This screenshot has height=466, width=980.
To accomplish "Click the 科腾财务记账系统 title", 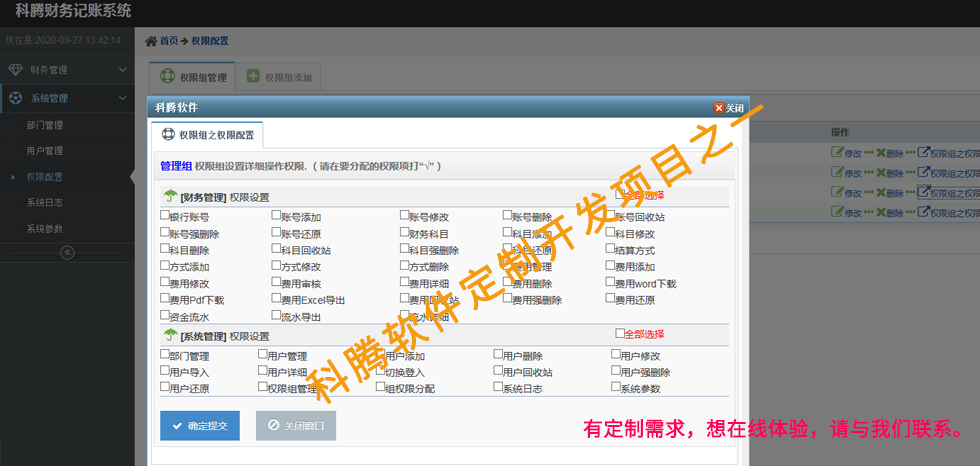I will pos(73,10).
